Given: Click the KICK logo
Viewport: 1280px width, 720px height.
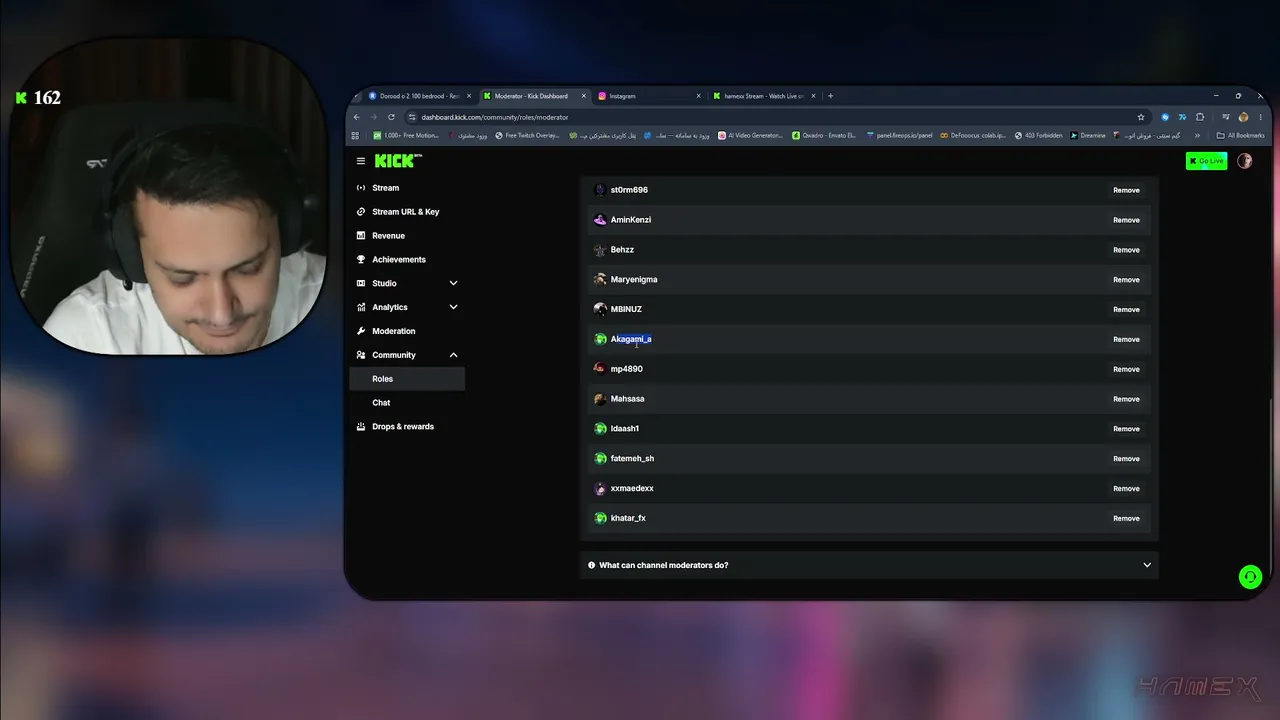Looking at the screenshot, I should [397, 161].
